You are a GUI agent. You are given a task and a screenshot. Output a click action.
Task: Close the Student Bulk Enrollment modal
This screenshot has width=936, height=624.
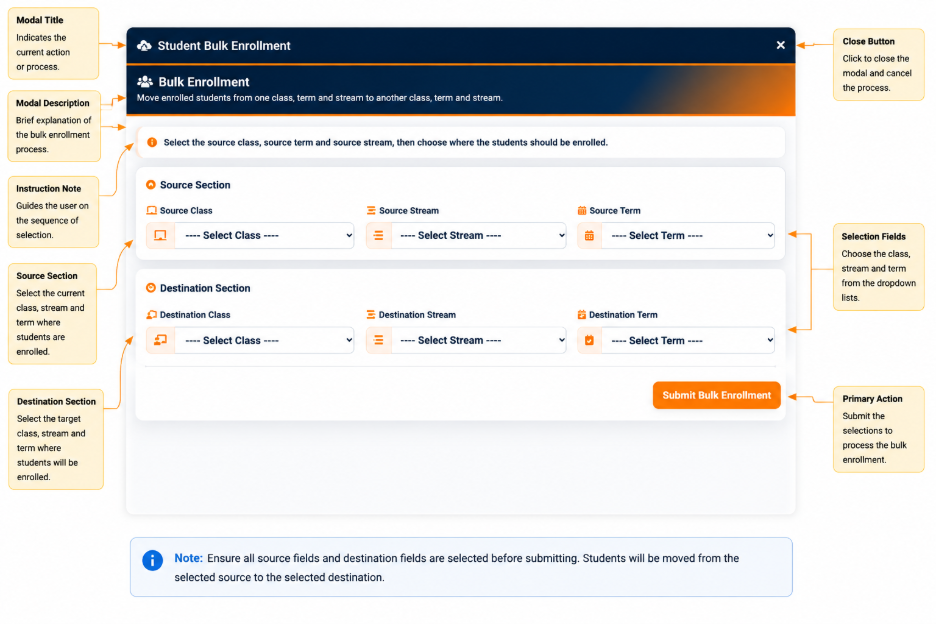pos(780,45)
